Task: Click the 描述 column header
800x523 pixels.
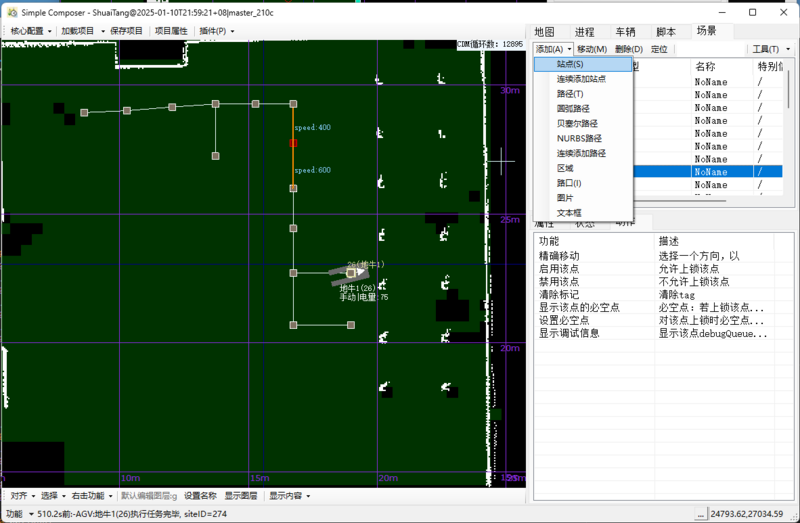Action: (714, 241)
